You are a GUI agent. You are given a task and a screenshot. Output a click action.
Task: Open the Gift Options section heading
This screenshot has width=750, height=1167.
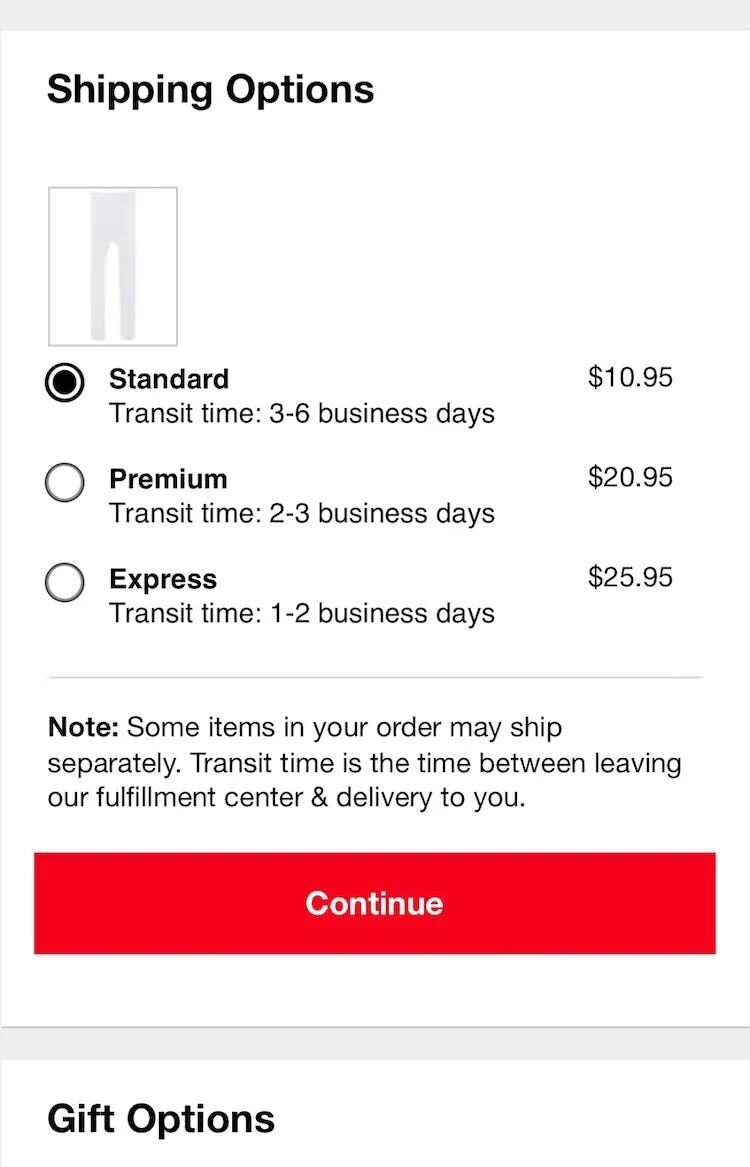[x=160, y=1118]
